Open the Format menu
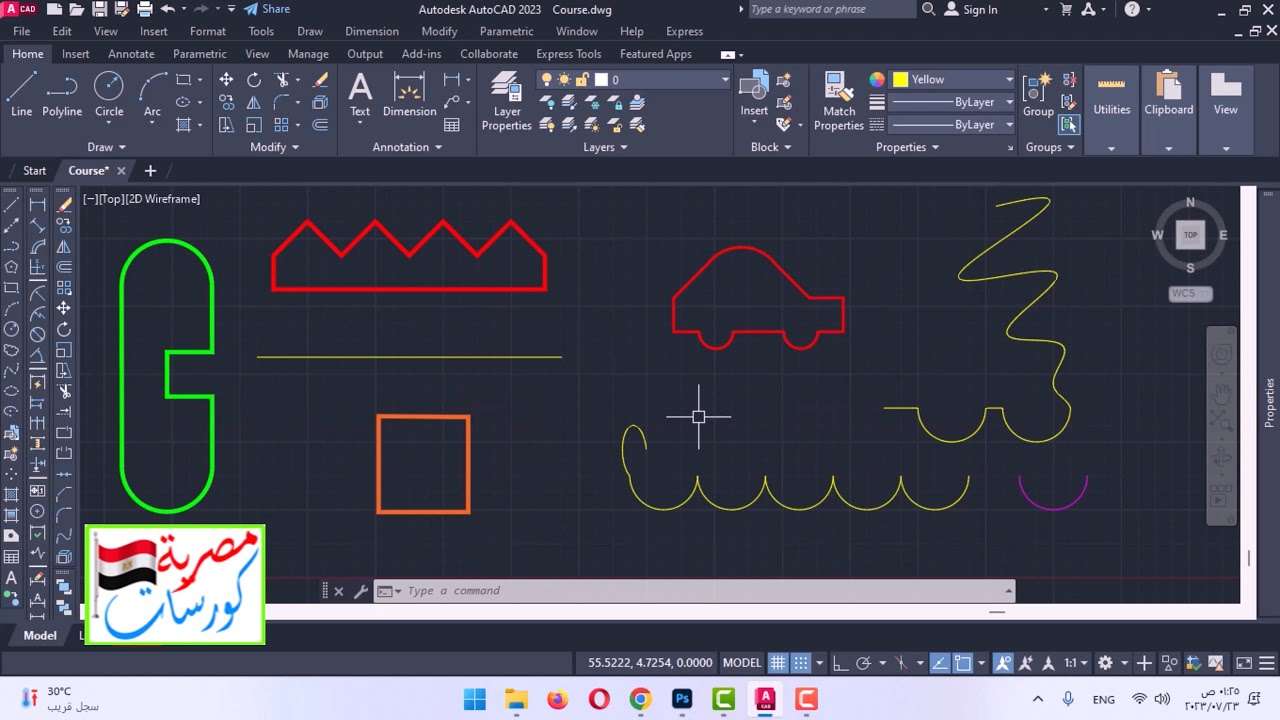Screen dimensions: 1280x720 [208, 31]
